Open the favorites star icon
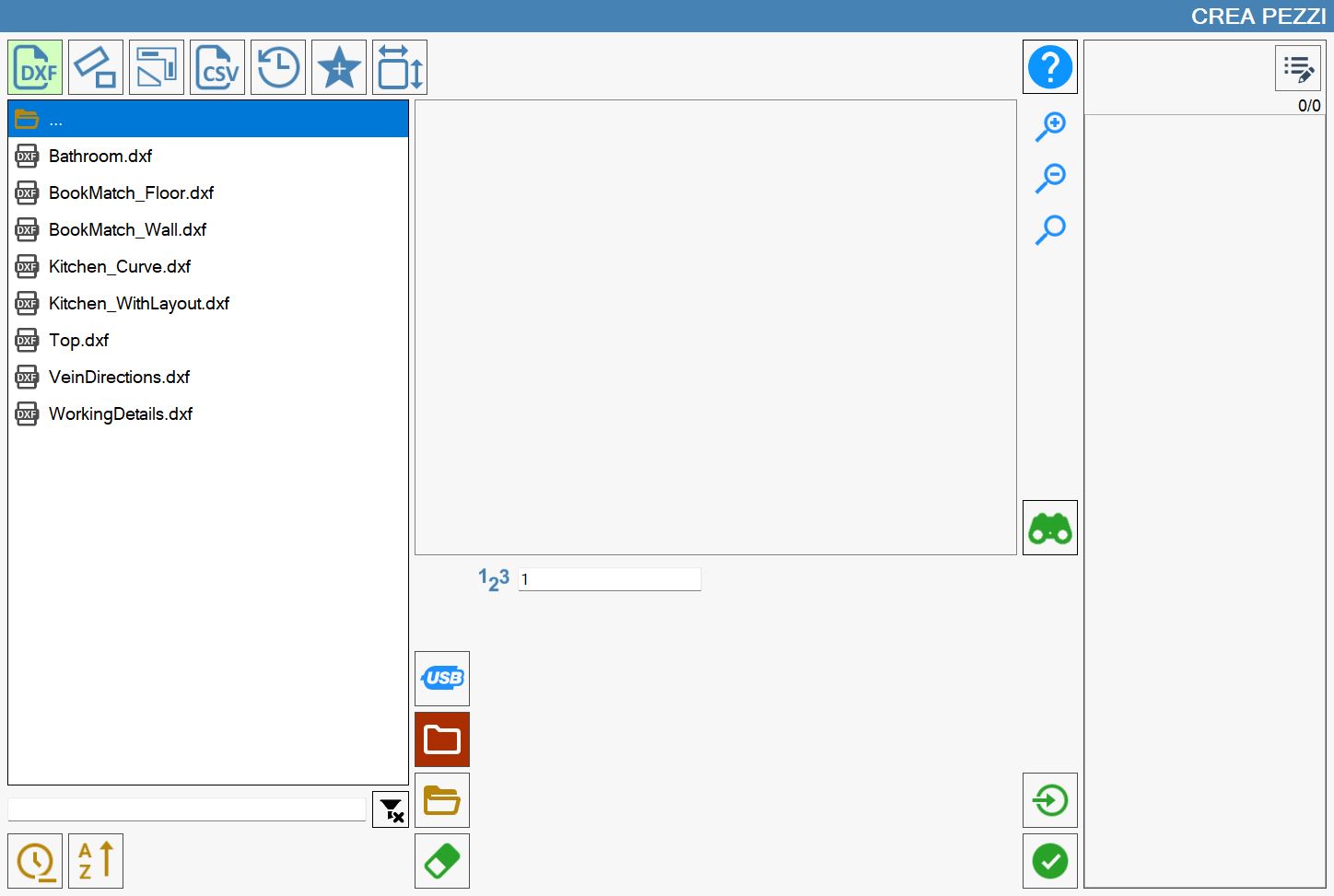Image resolution: width=1334 pixels, height=896 pixels. (x=339, y=67)
